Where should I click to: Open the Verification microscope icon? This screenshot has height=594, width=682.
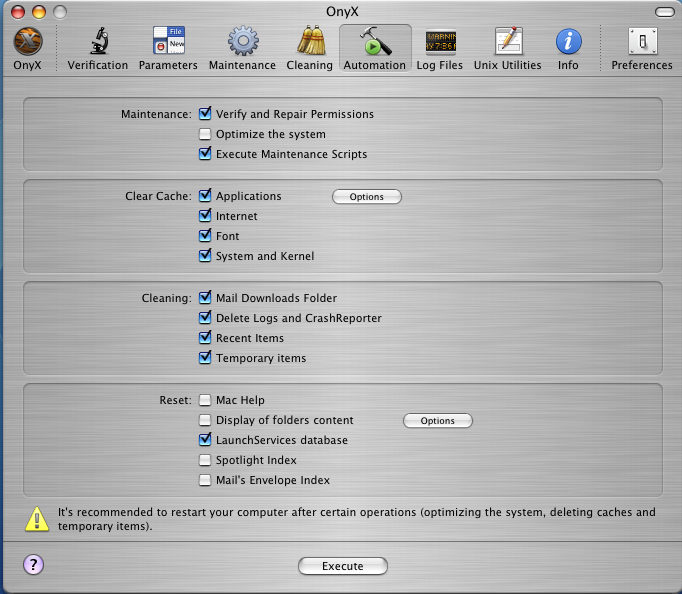tap(100, 41)
